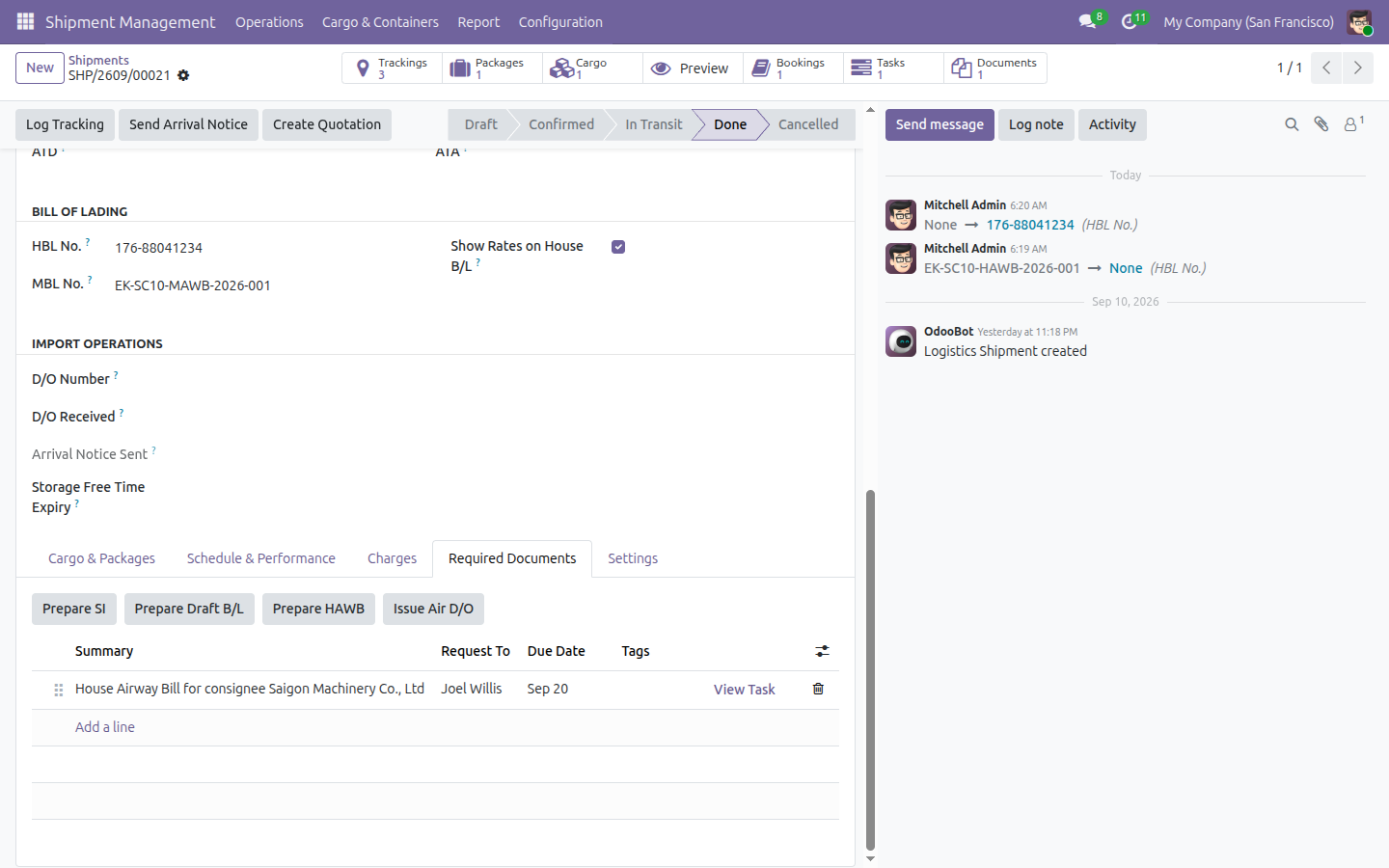Open the Cargo smart button
Image resolution: width=1389 pixels, height=868 pixels.
592,68
